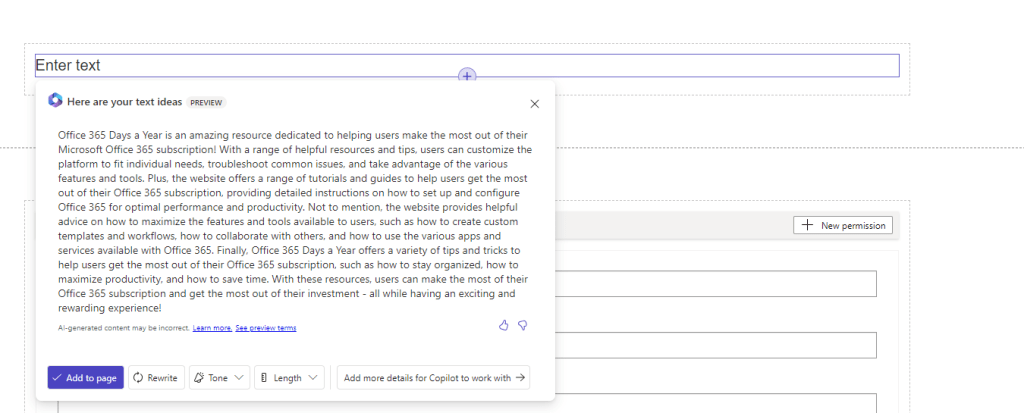The width and height of the screenshot is (1024, 413).
Task: Click Add more details for Copilot
Action: click(433, 378)
